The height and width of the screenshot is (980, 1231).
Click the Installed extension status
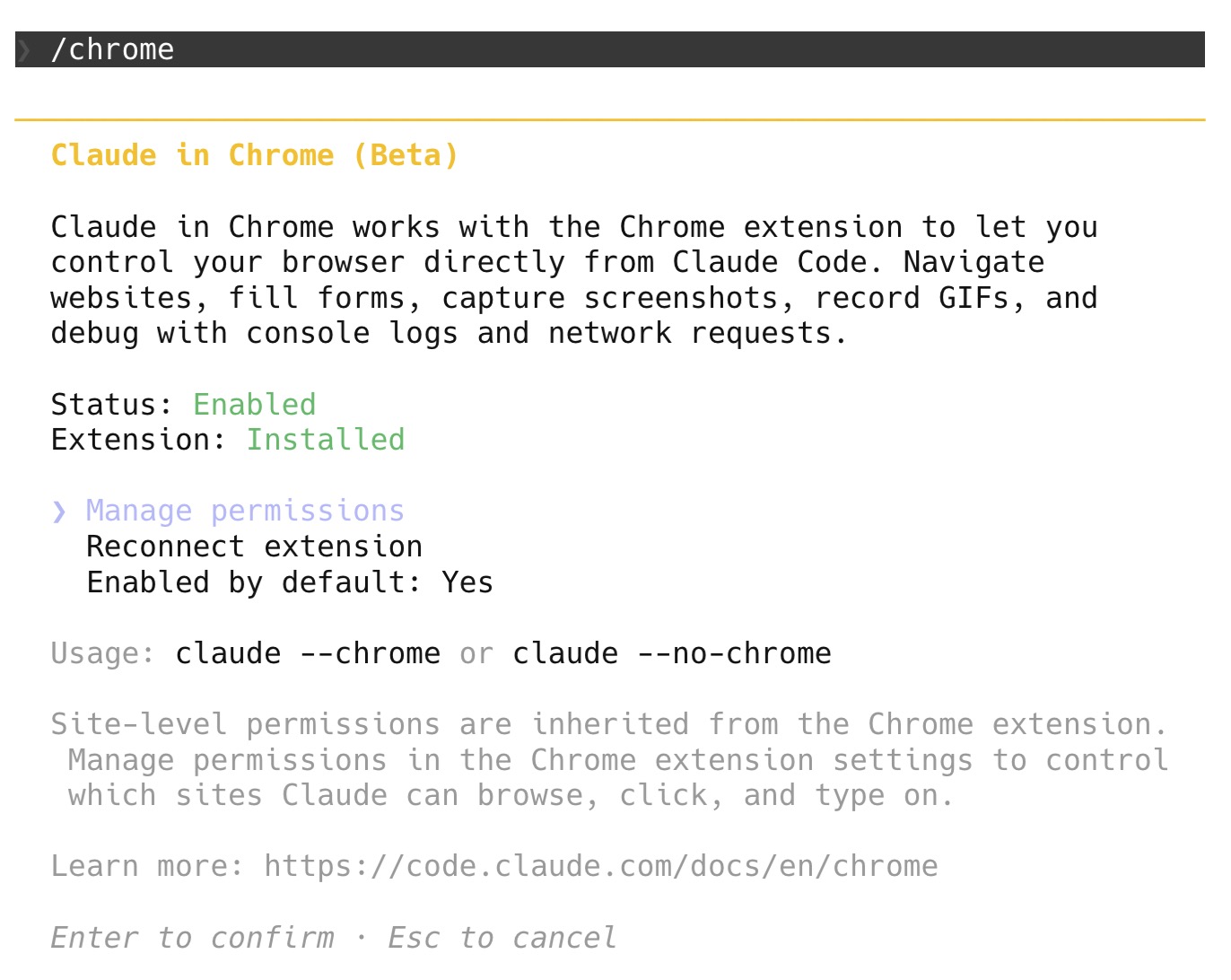coord(326,439)
